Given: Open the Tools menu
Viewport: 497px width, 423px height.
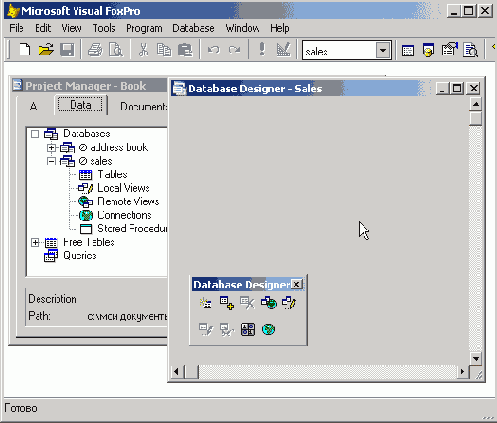Looking at the screenshot, I should [104, 28].
